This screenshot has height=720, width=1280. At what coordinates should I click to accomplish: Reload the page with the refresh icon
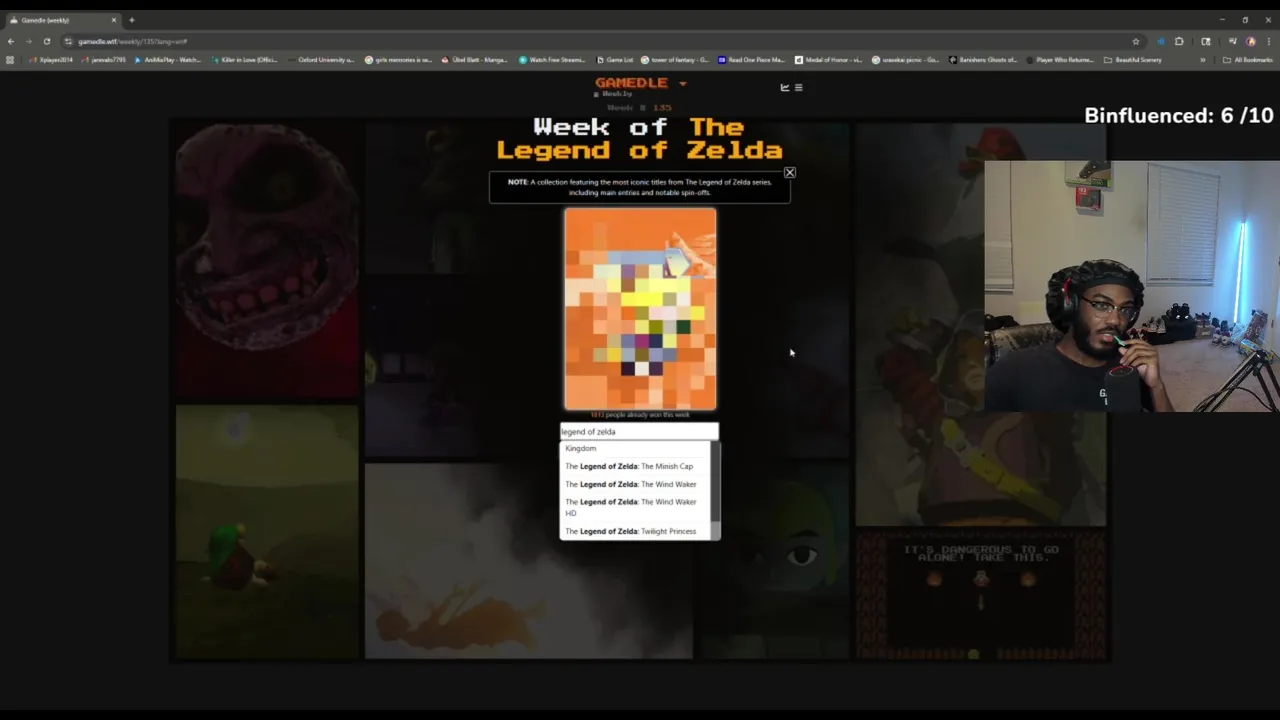(x=46, y=41)
